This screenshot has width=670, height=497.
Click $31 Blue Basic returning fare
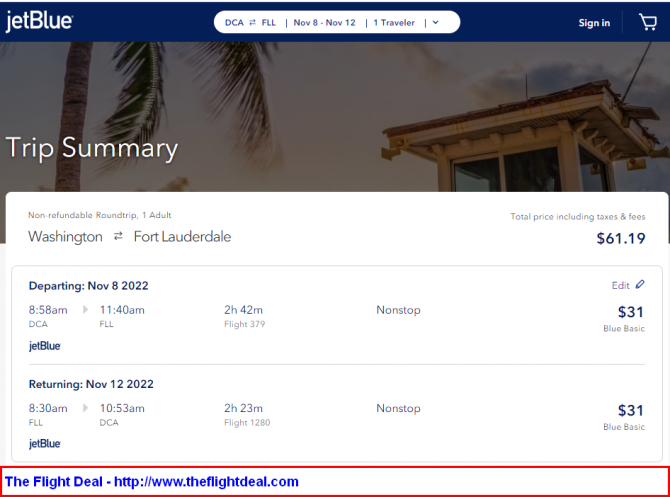pyautogui.click(x=630, y=410)
